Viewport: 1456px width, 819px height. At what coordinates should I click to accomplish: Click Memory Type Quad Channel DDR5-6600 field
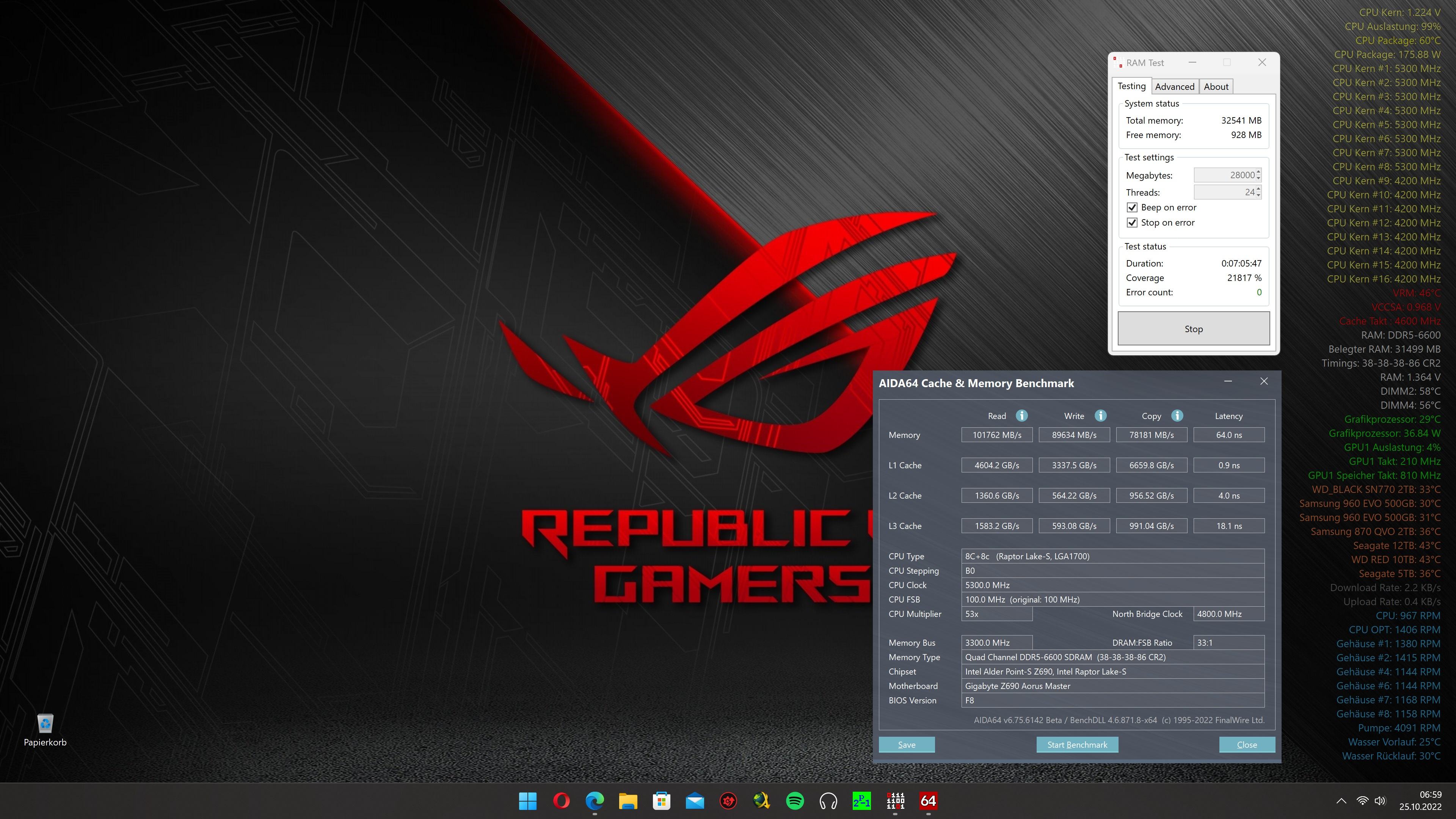click(x=1113, y=657)
